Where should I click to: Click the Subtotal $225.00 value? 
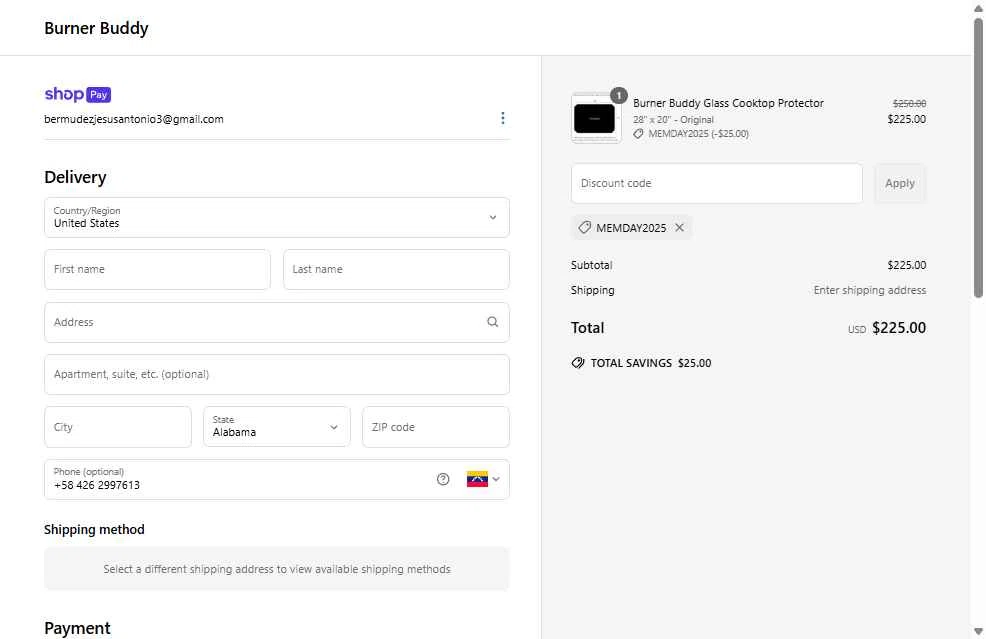pos(907,265)
